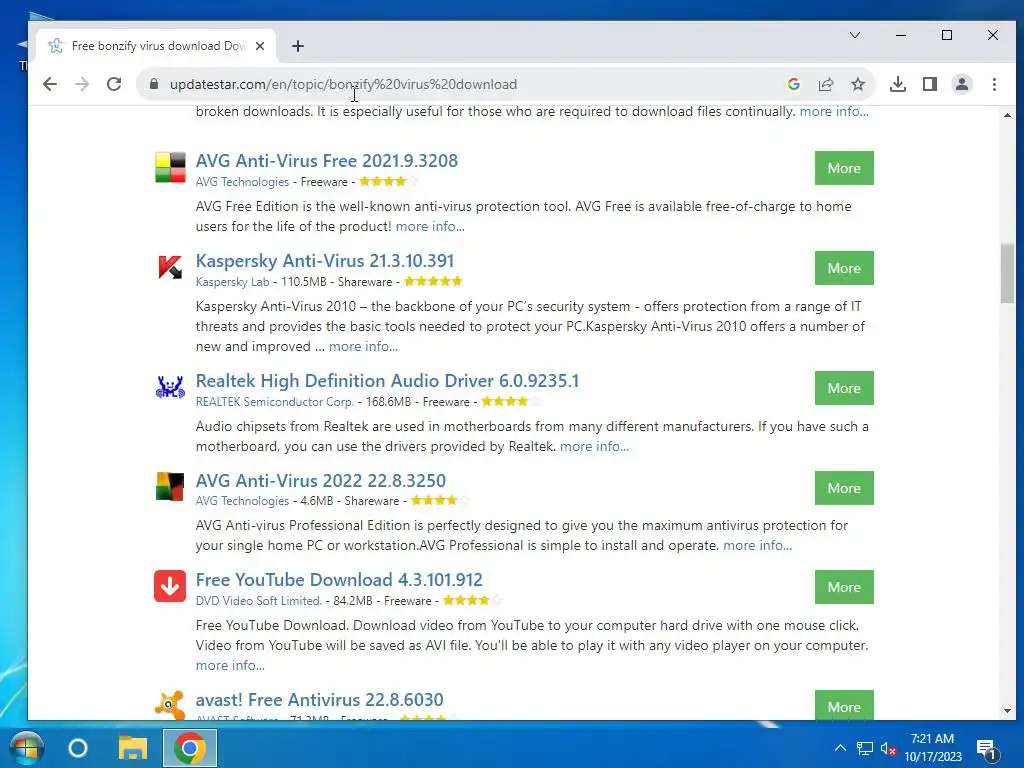1024x768 pixels.
Task: Click the scrollbar up arrow
Action: [x=1007, y=115]
